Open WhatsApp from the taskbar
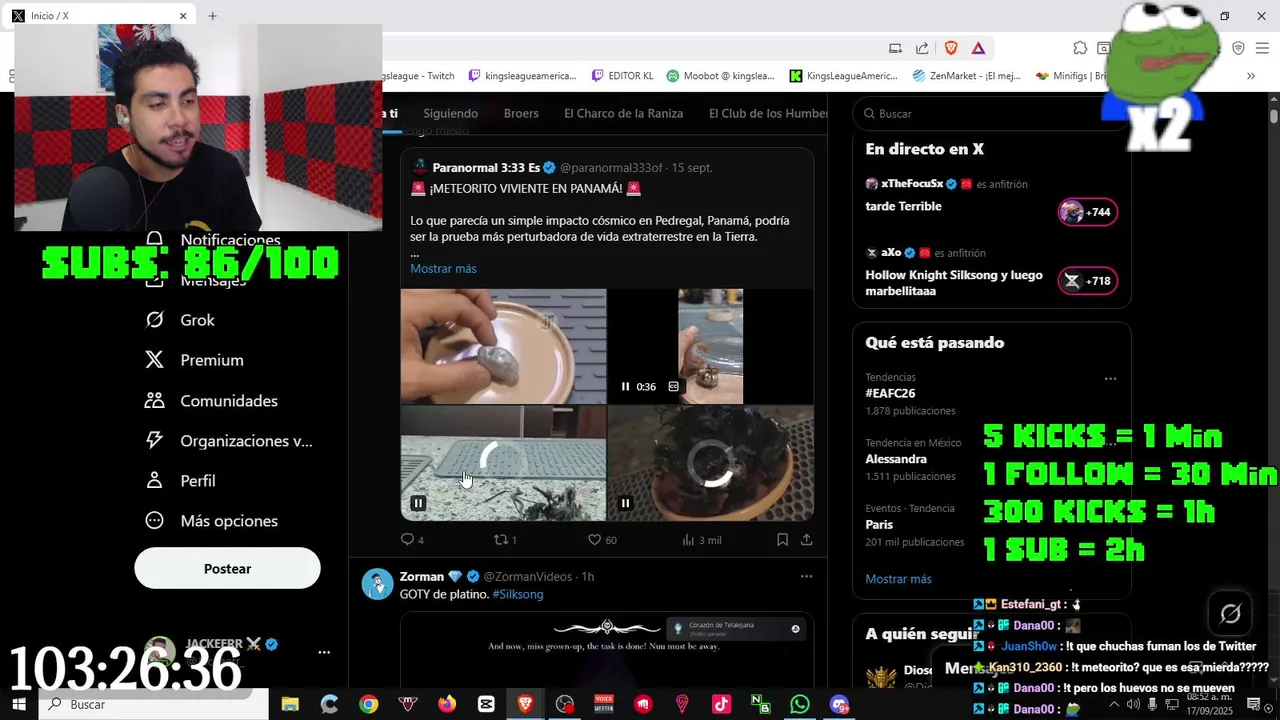 tap(800, 704)
